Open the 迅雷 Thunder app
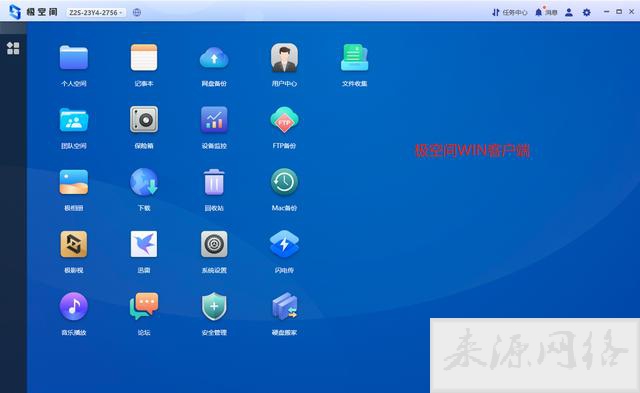 tap(144, 244)
